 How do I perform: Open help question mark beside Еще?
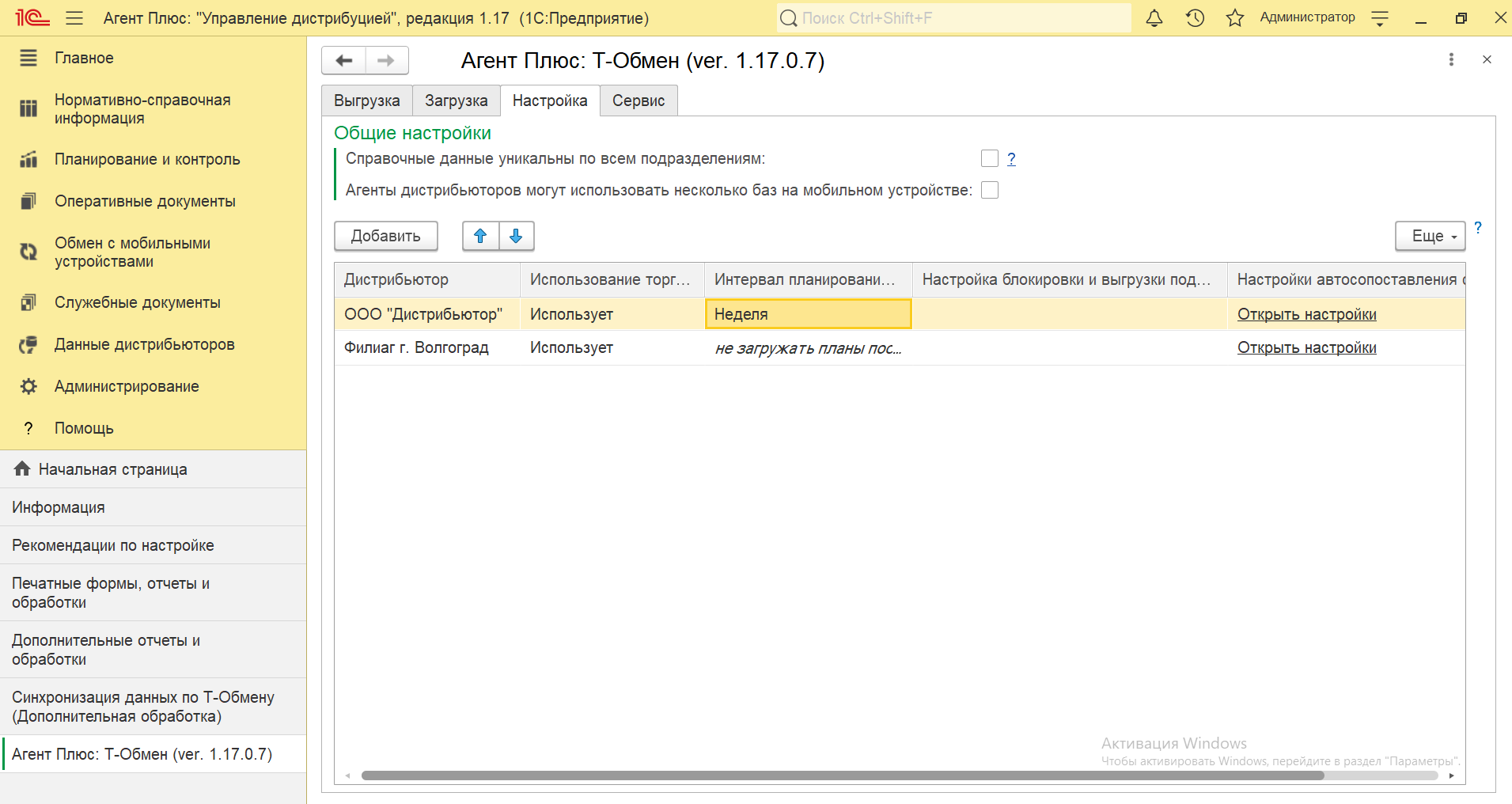click(1478, 228)
